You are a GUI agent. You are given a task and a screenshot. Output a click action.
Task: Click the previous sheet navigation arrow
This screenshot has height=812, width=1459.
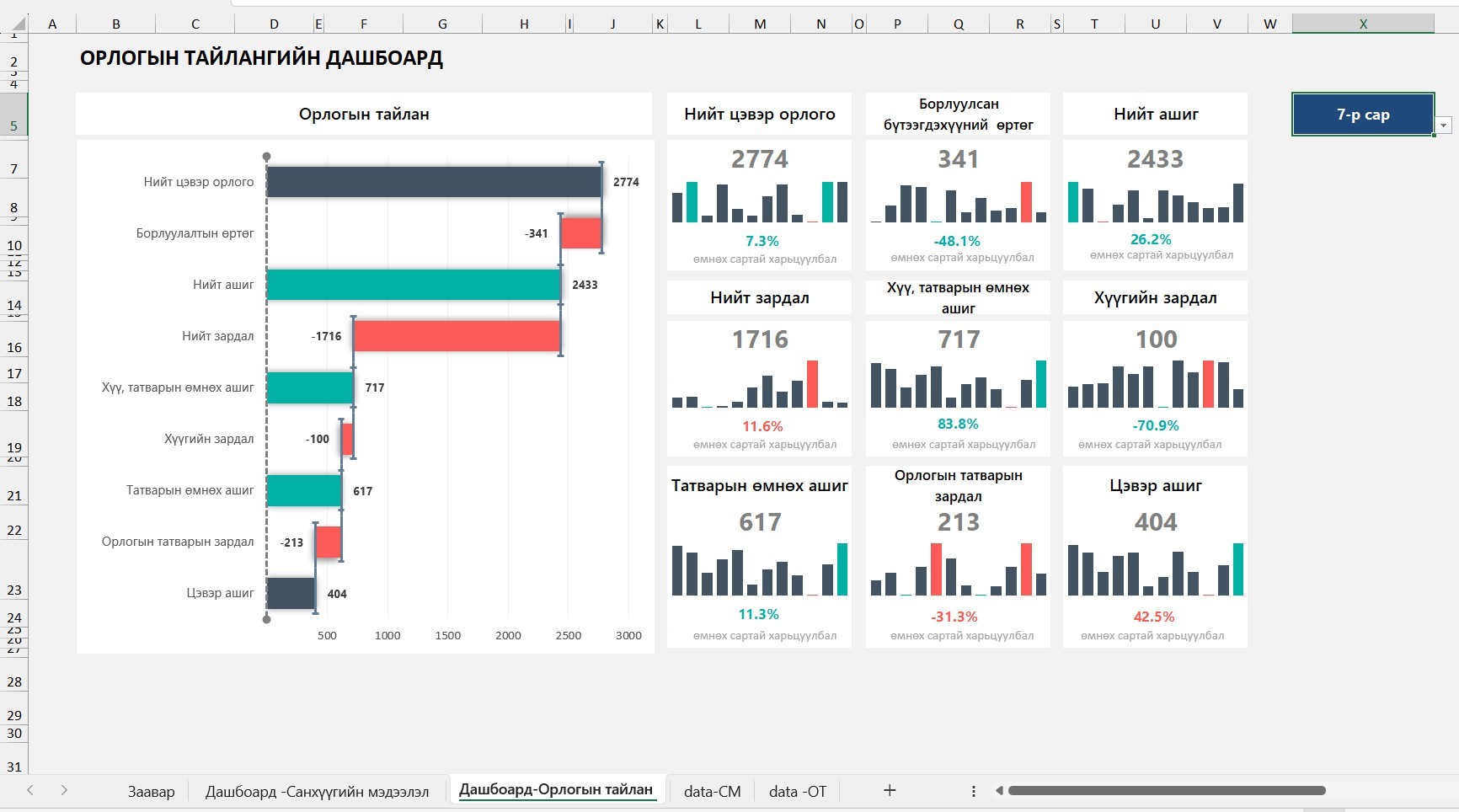click(30, 790)
